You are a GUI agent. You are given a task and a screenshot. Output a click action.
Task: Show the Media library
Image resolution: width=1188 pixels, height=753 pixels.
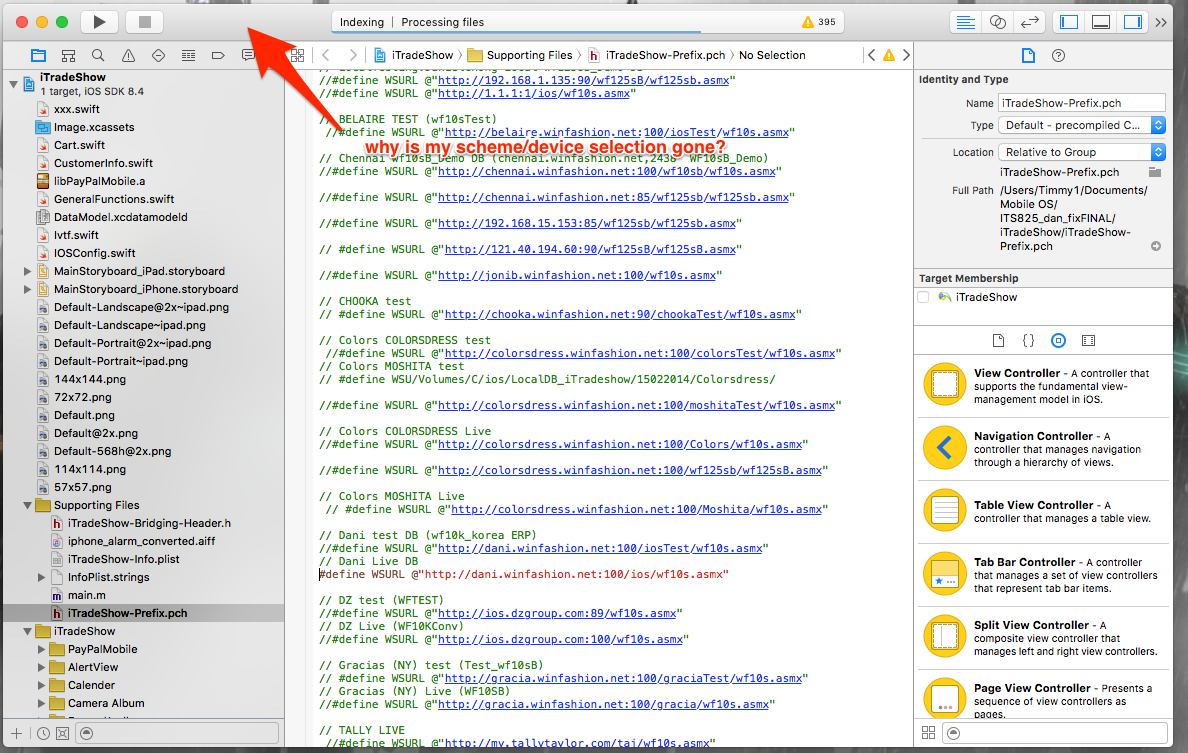(1089, 341)
